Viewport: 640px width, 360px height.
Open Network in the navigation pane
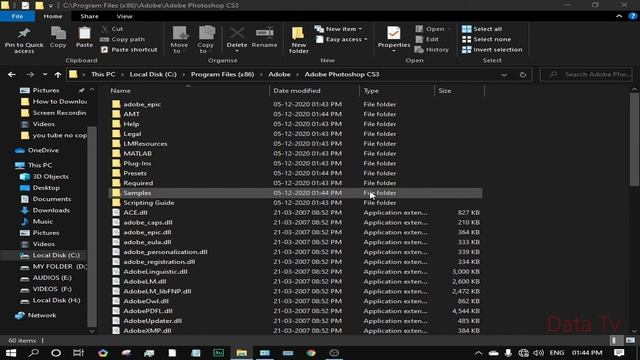coord(42,315)
